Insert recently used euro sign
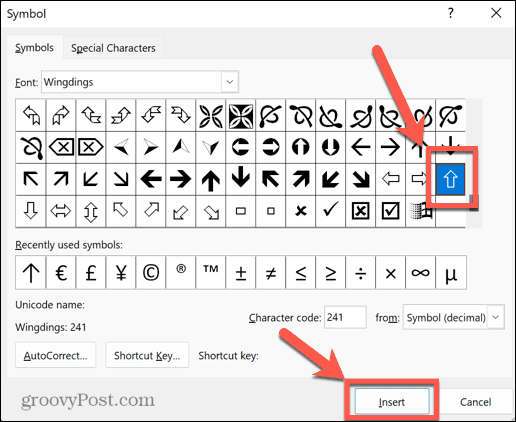The width and height of the screenshot is (516, 422). (61, 273)
